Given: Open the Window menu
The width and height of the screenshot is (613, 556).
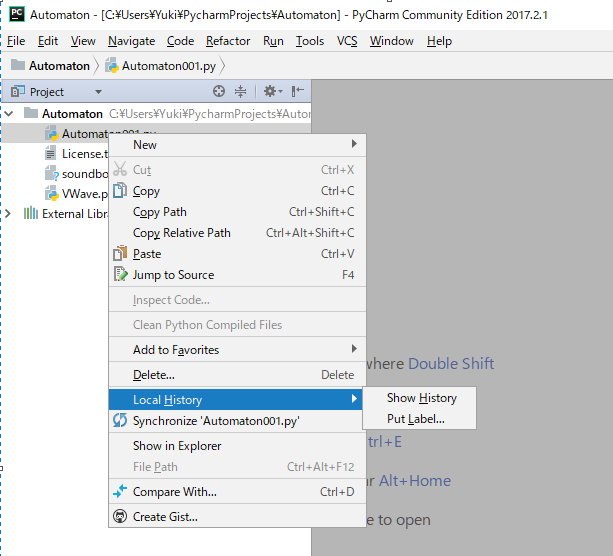Looking at the screenshot, I should [392, 41].
